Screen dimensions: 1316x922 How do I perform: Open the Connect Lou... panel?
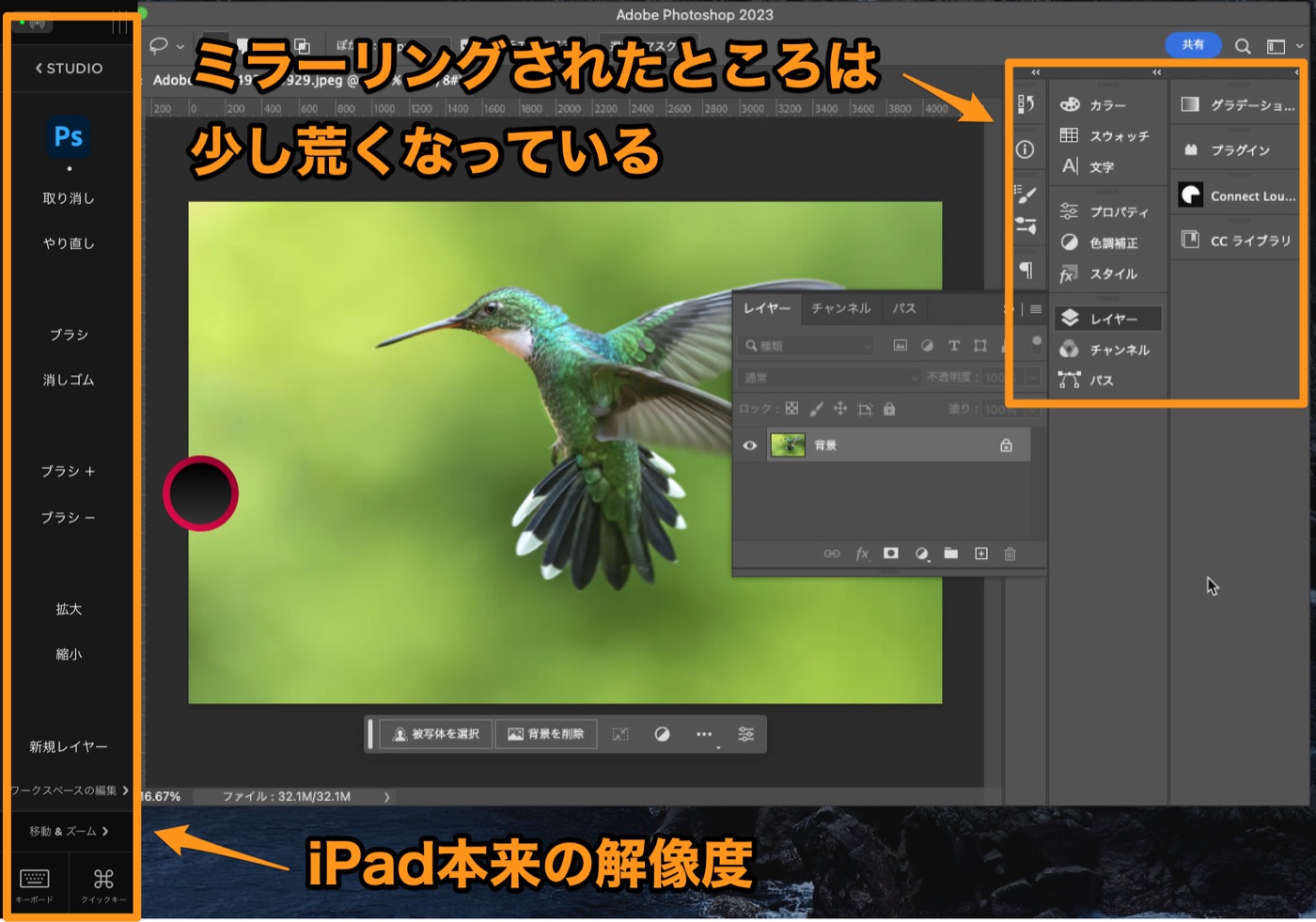coord(1238,195)
